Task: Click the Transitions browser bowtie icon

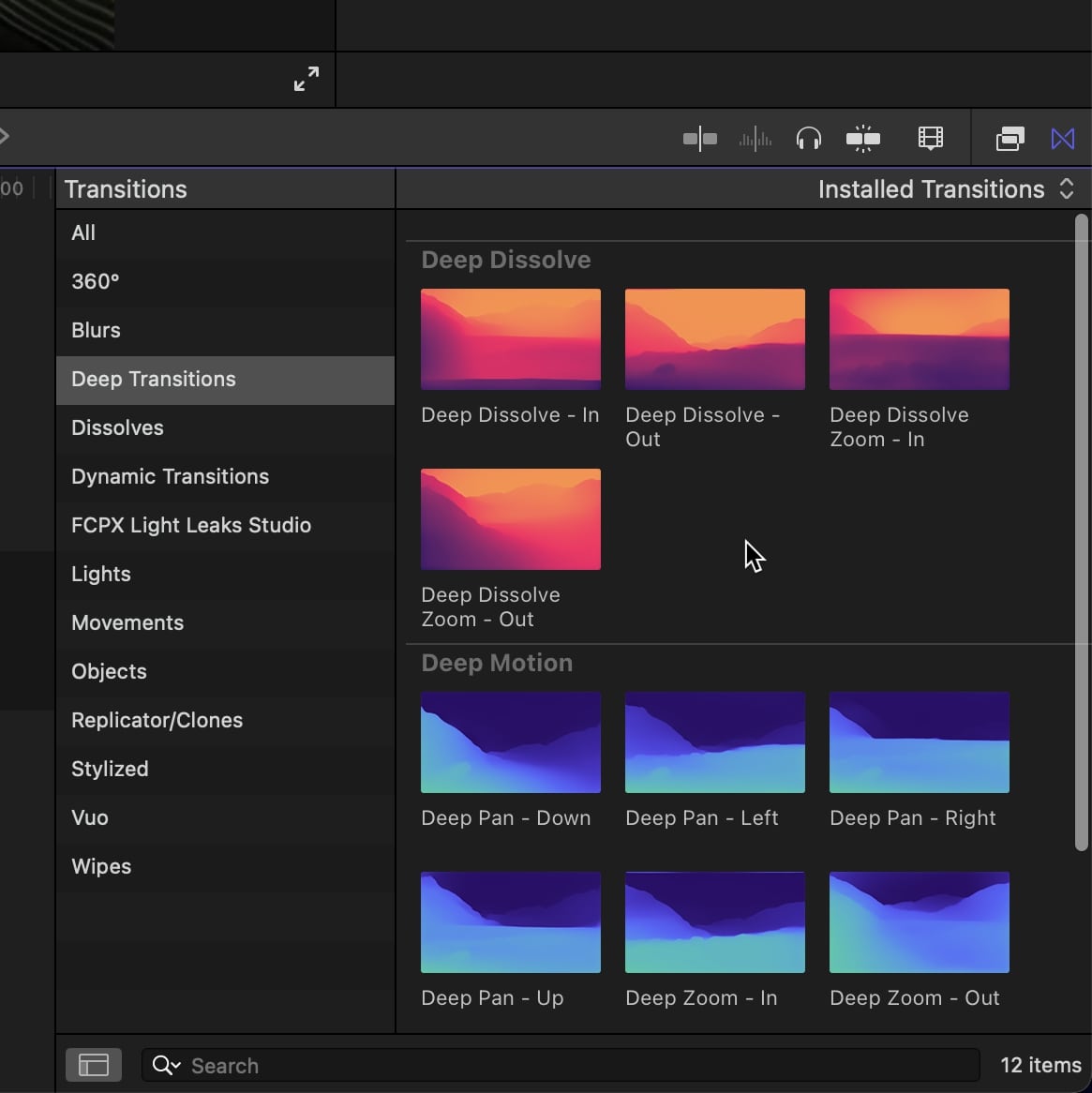Action: click(x=1063, y=140)
